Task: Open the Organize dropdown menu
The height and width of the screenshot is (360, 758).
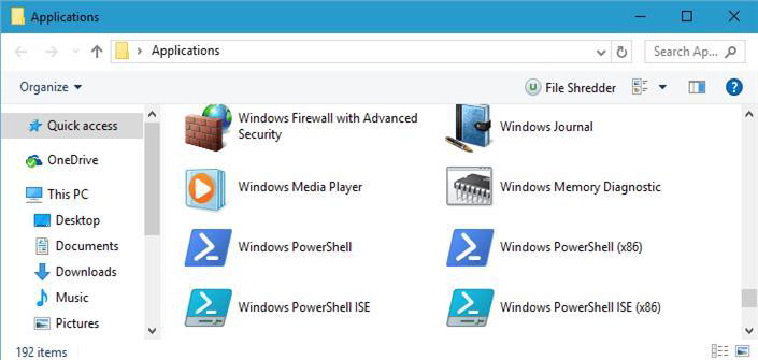Action: 51,87
